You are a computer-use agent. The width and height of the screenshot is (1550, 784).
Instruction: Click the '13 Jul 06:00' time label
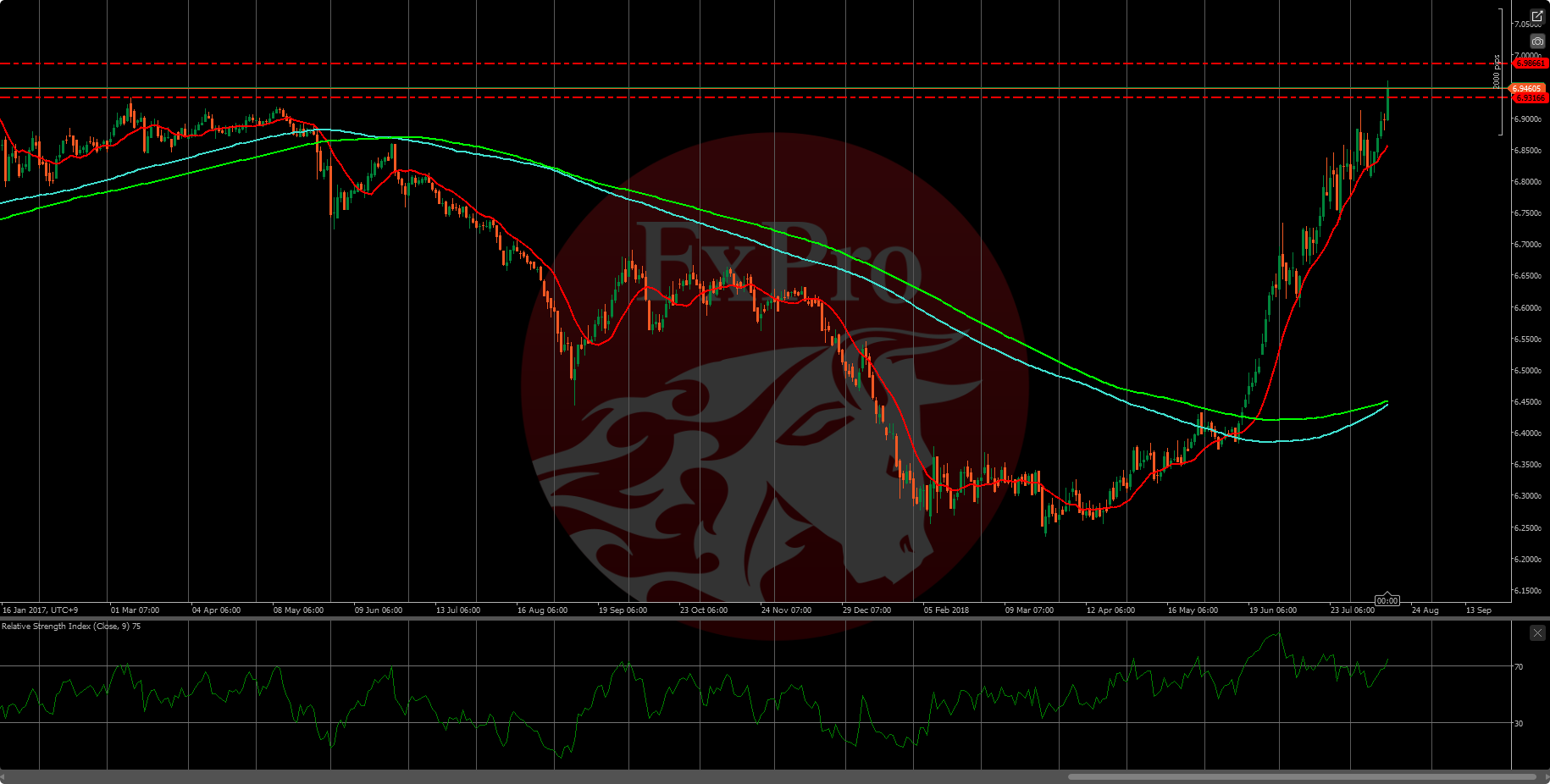click(458, 610)
